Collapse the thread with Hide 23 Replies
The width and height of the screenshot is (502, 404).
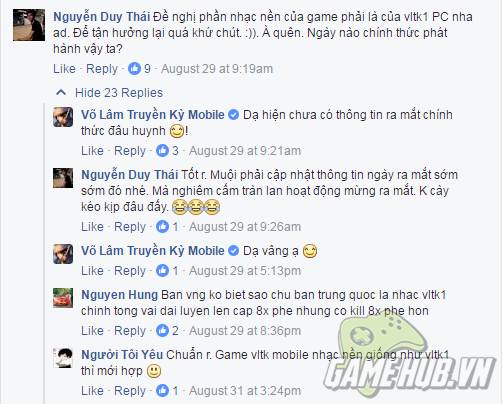click(x=119, y=93)
